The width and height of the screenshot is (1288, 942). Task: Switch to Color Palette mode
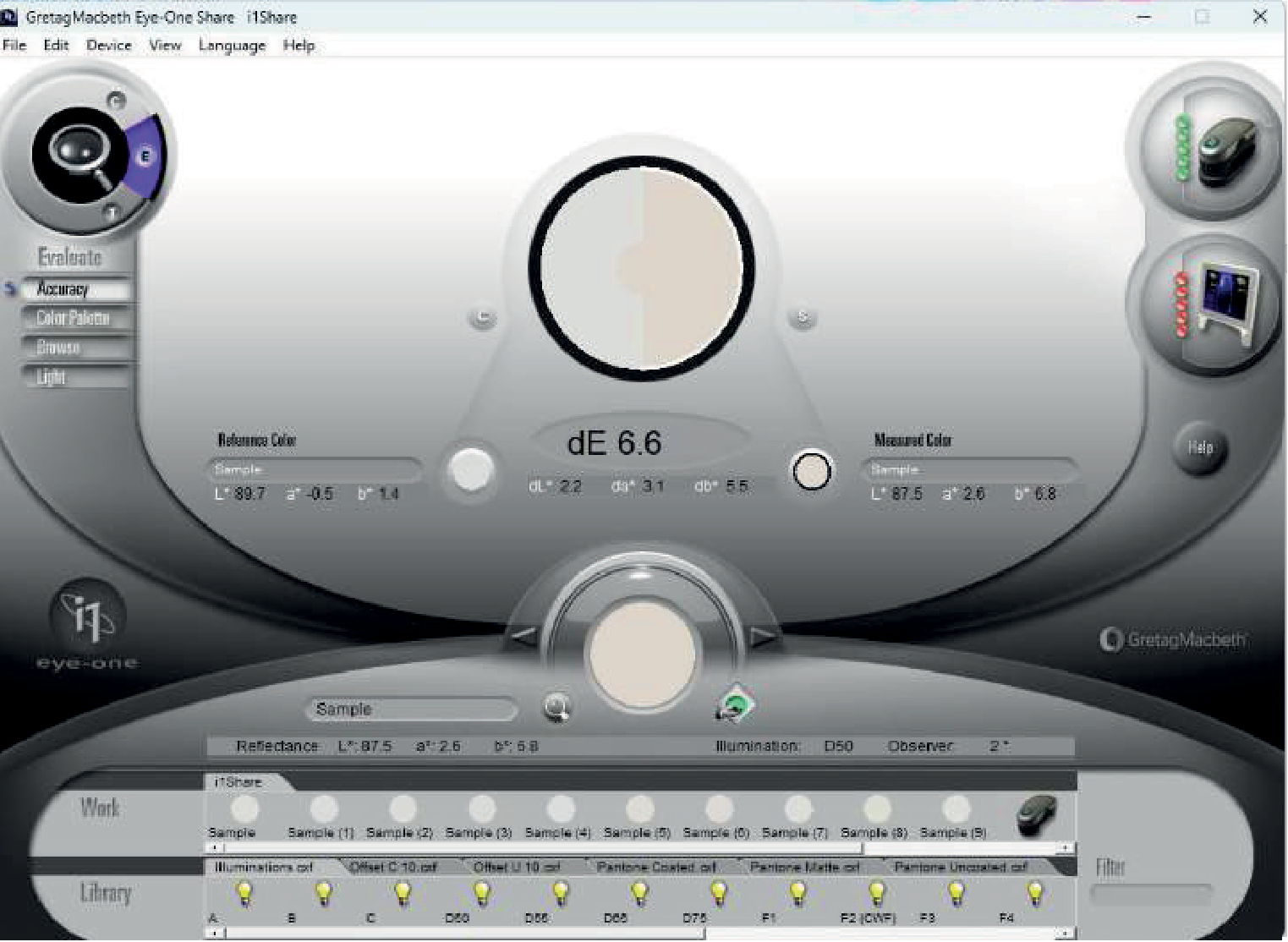[x=76, y=318]
